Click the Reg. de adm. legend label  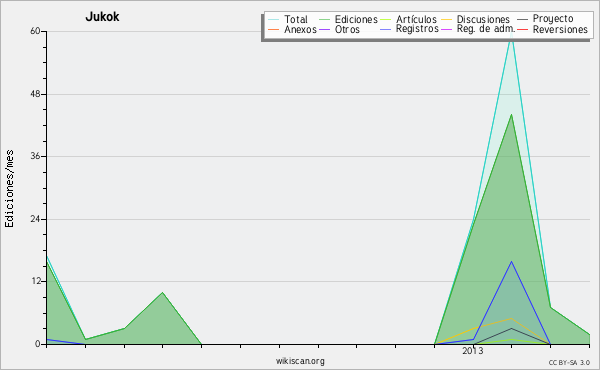click(x=486, y=29)
